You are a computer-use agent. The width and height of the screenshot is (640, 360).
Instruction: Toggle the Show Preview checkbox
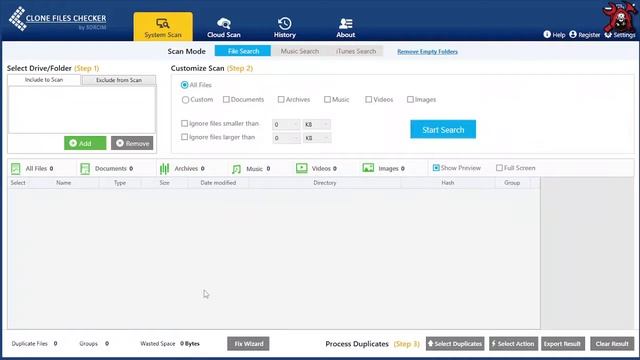436,168
